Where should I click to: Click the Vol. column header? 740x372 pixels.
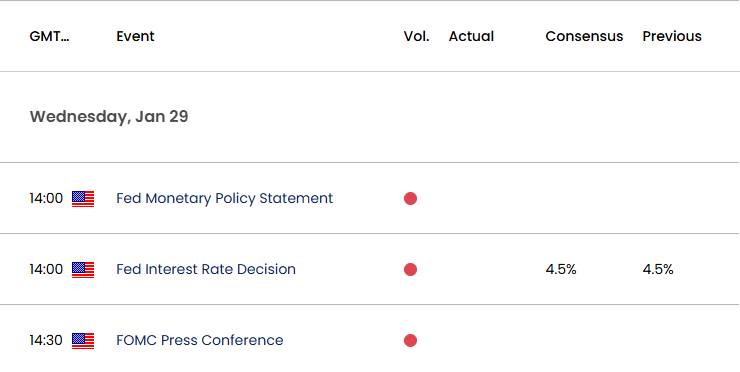point(416,36)
